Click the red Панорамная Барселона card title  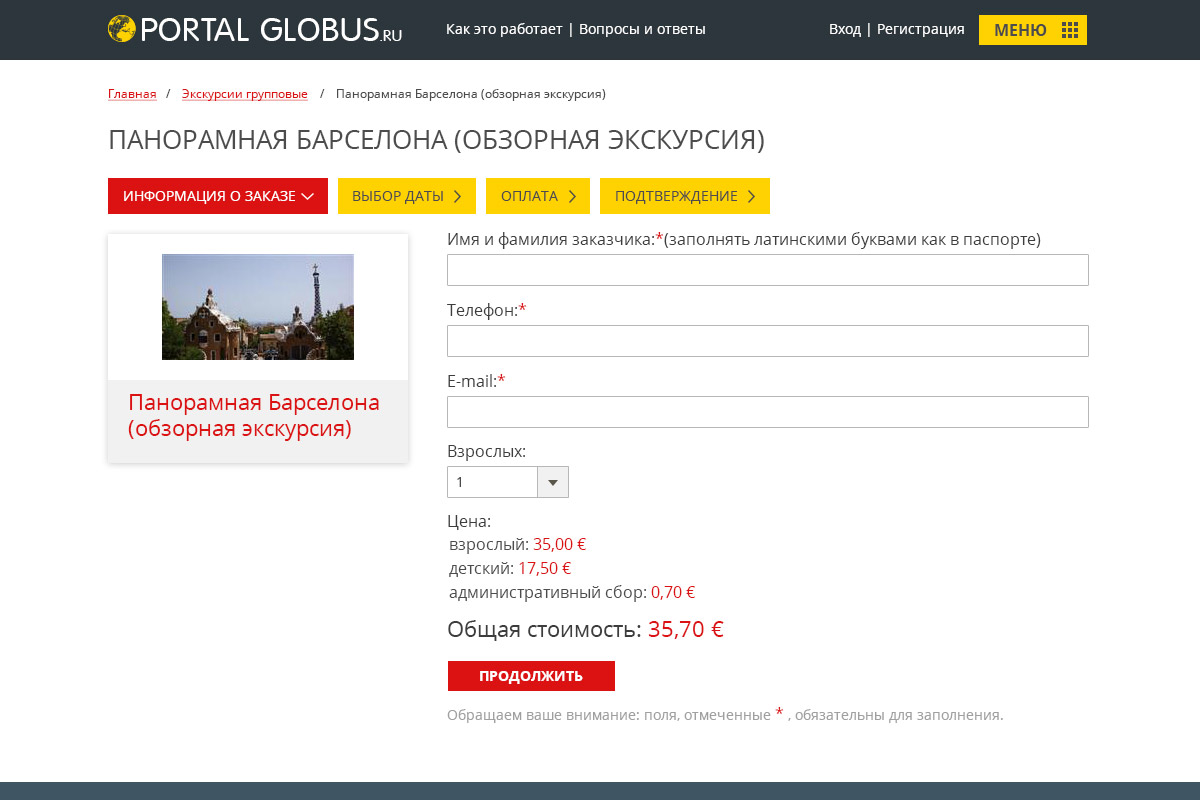pyautogui.click(x=254, y=416)
